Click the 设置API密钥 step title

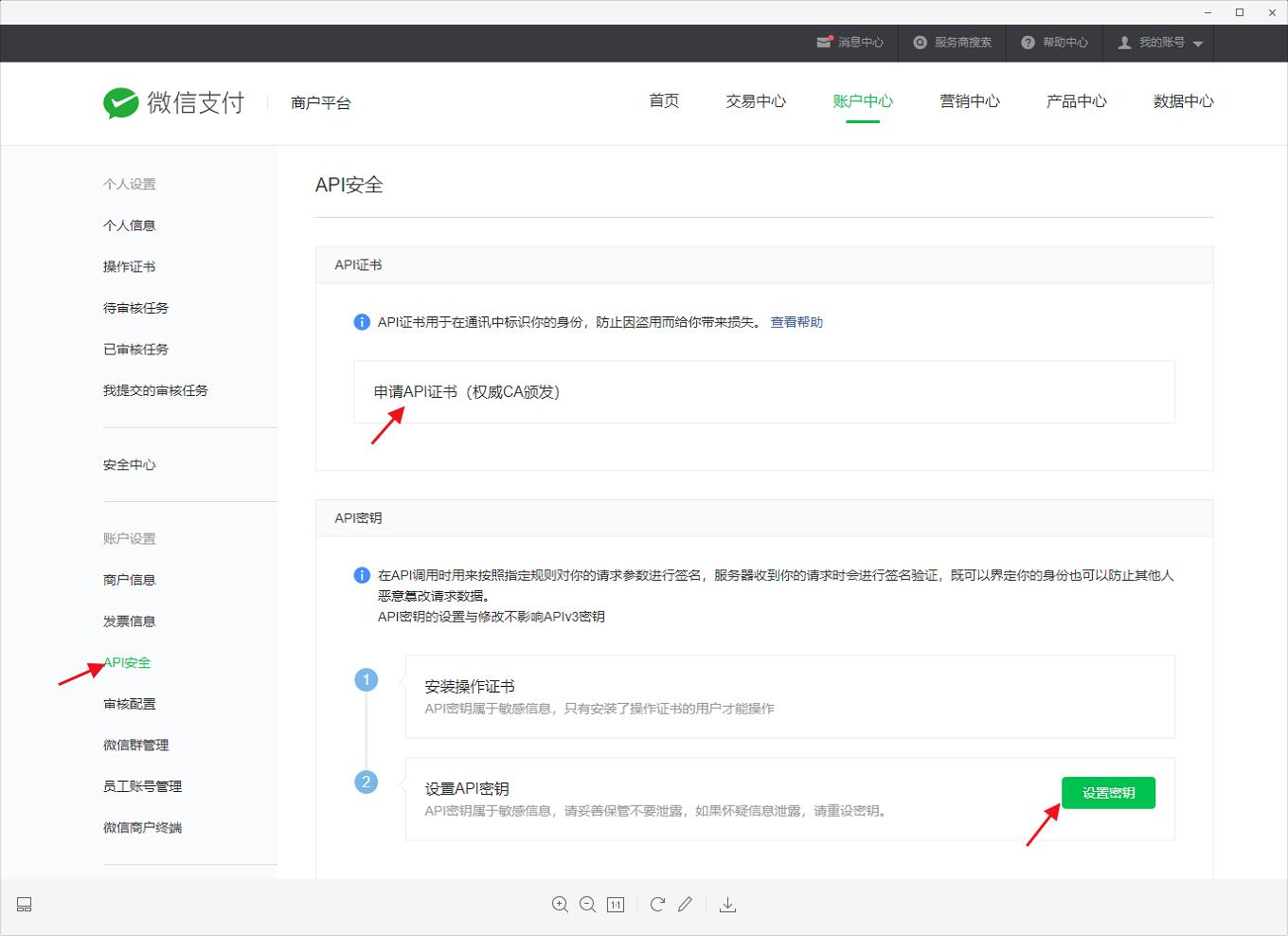467,789
